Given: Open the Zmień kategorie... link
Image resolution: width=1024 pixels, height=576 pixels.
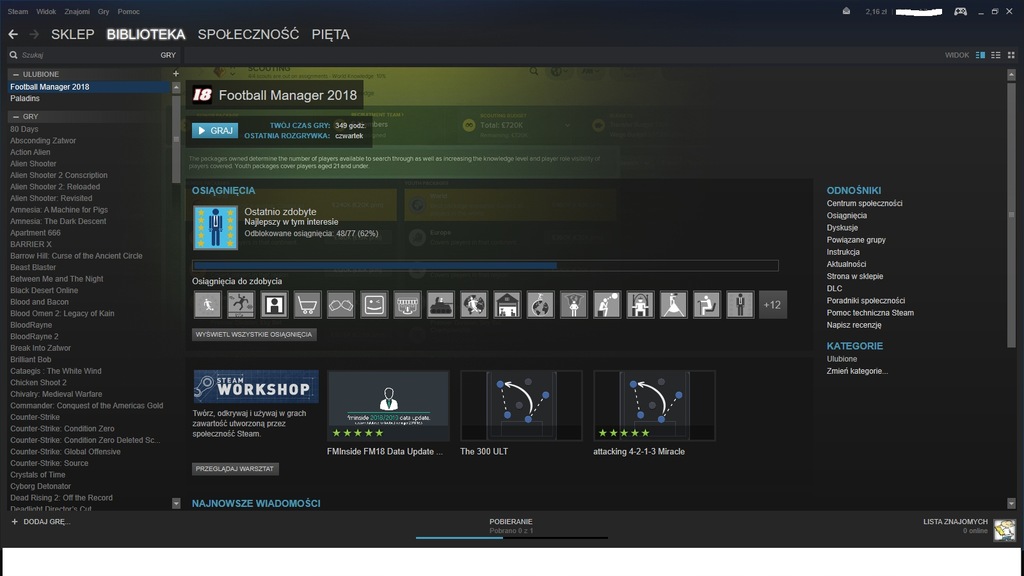Looking at the screenshot, I should (857, 371).
